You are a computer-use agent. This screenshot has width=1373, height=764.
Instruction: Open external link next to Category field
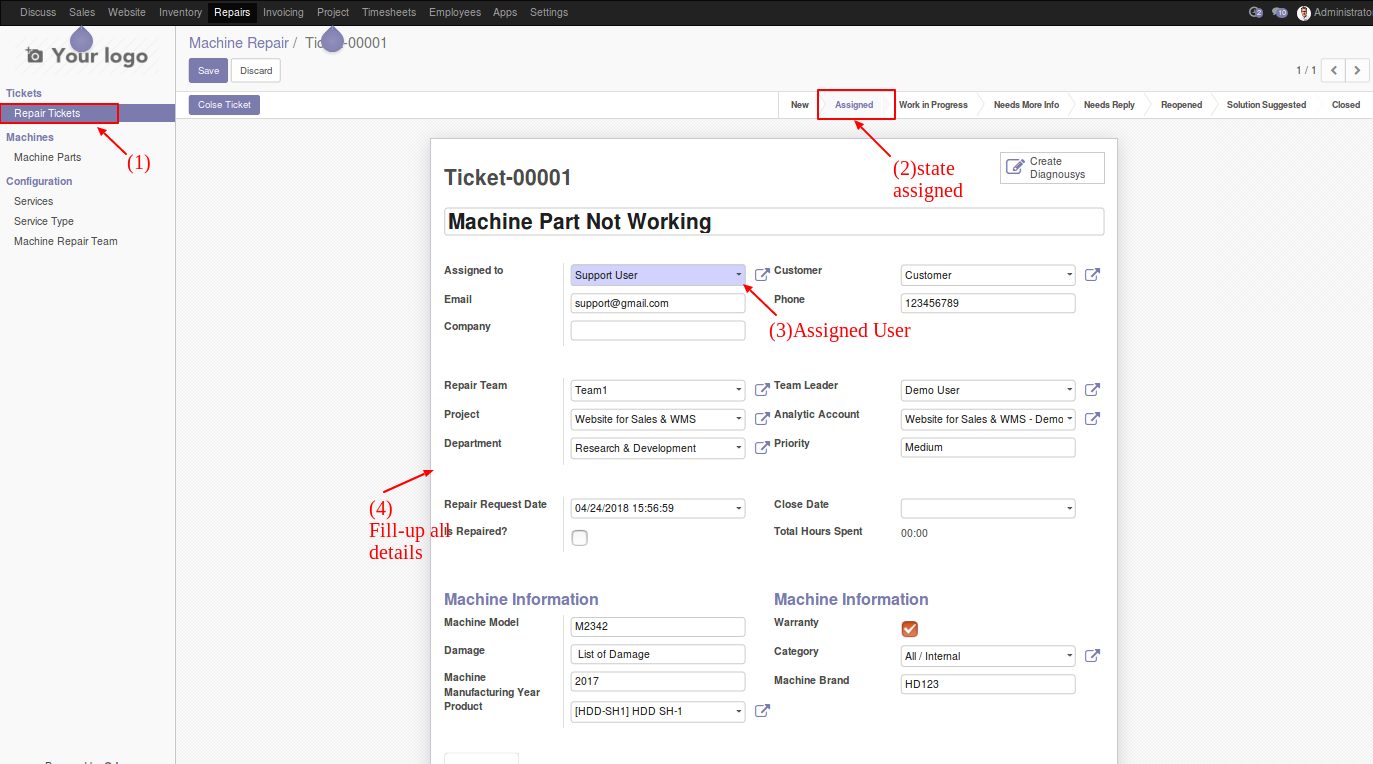1092,656
